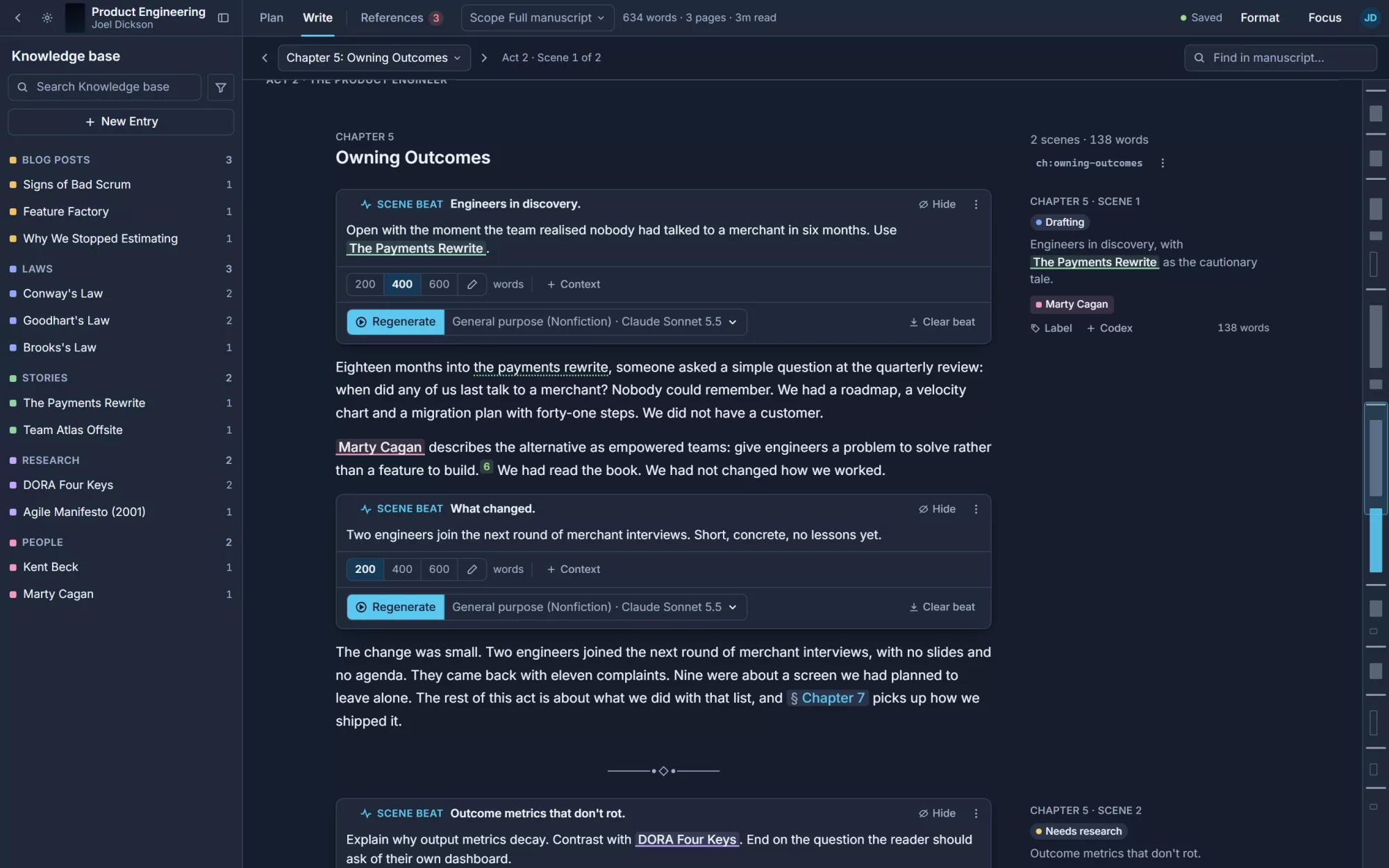Open the Knowledge base filter icon
Screen dimensions: 1389x868
(220, 87)
